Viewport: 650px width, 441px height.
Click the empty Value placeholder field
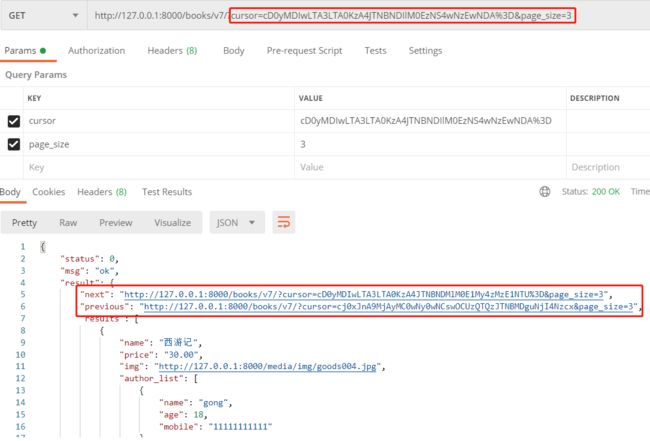(430, 167)
